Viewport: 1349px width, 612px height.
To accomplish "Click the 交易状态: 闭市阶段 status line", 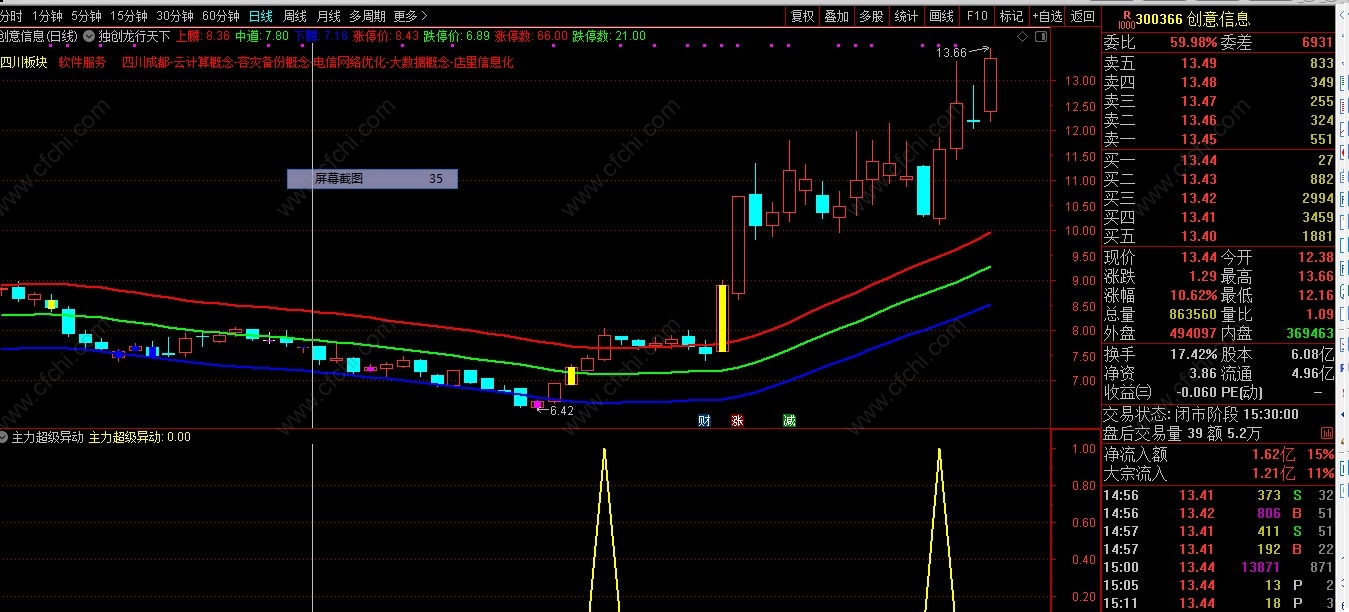I will 1200,414.
